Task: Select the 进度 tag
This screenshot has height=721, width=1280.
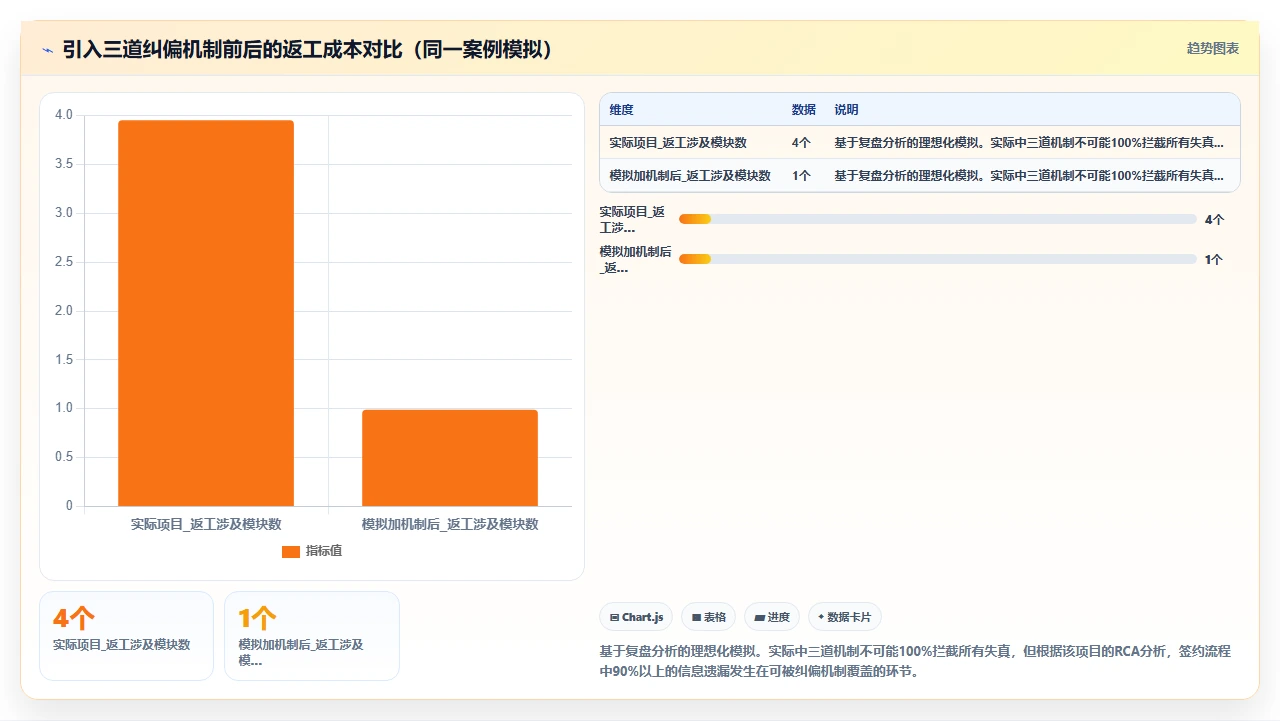Action: [772, 617]
